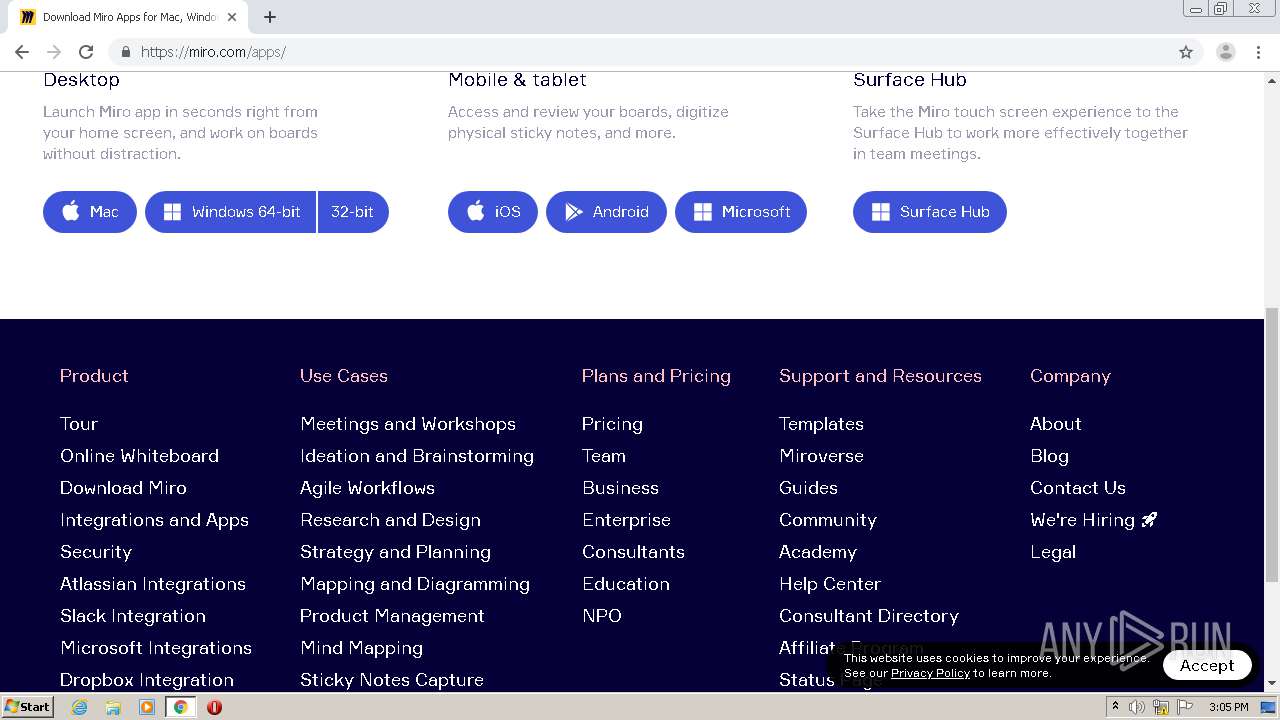Open the Android app download
Screen dimensions: 1280x720
606,212
